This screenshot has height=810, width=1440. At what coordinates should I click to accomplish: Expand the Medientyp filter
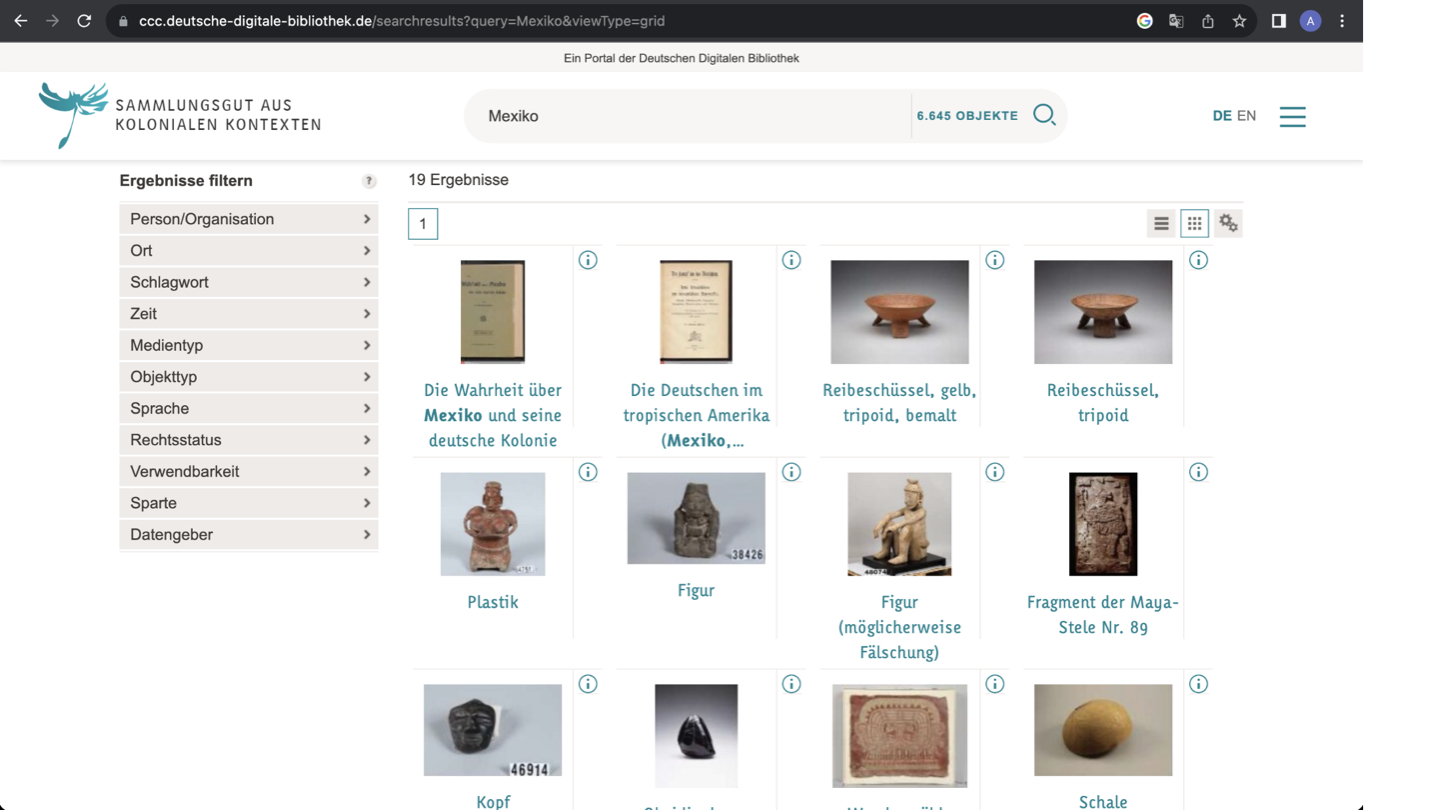pyautogui.click(x=248, y=345)
